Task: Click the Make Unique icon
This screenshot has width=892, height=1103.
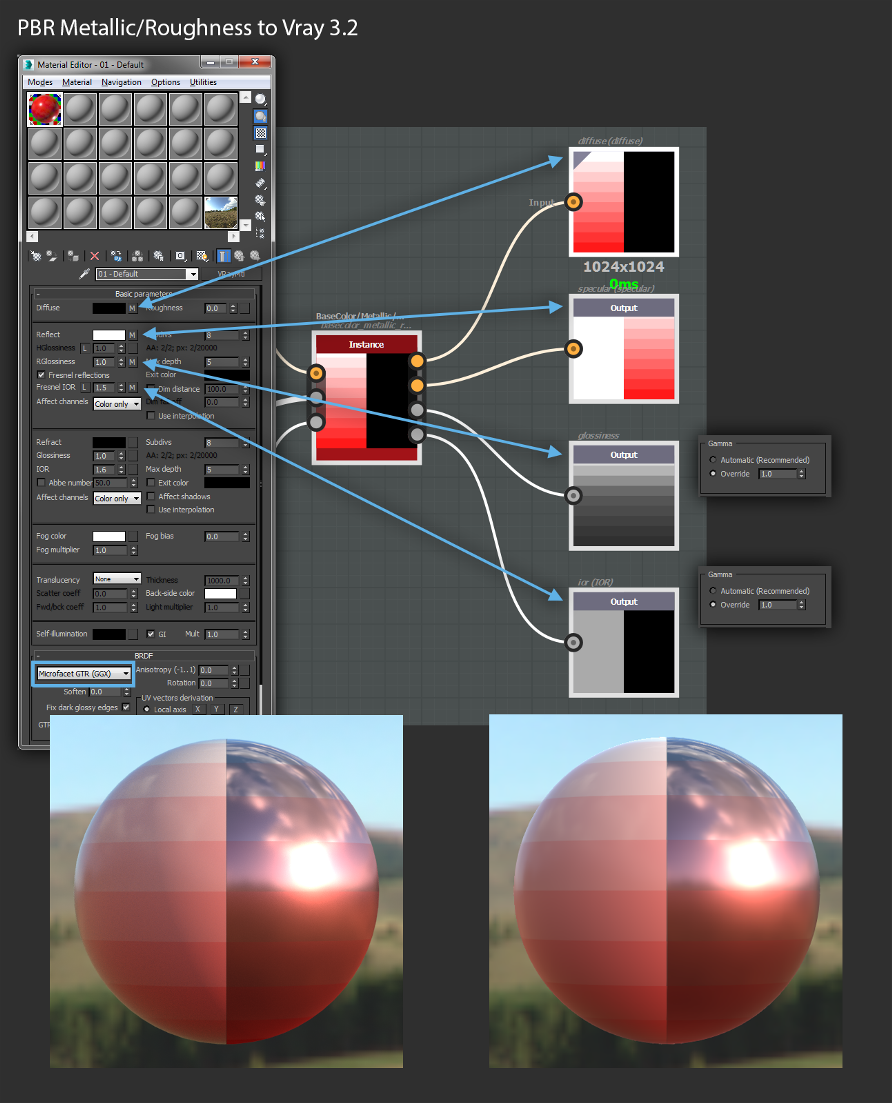Action: pos(137,256)
